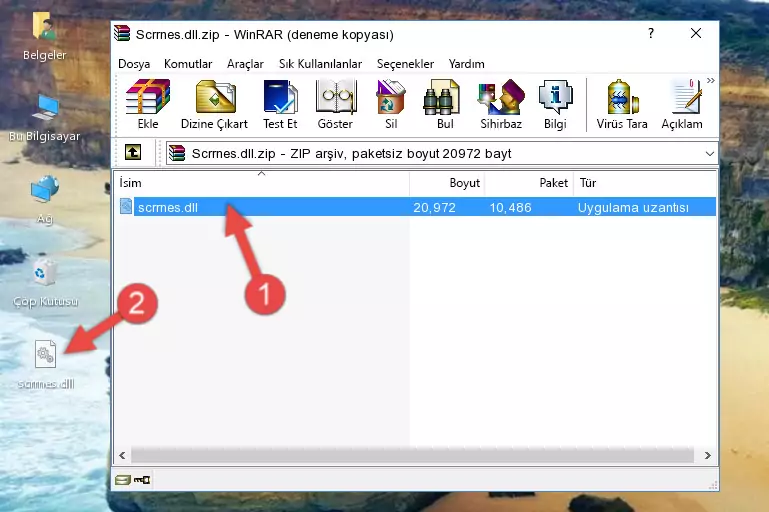Sort by the Boyut column header

coord(447,183)
